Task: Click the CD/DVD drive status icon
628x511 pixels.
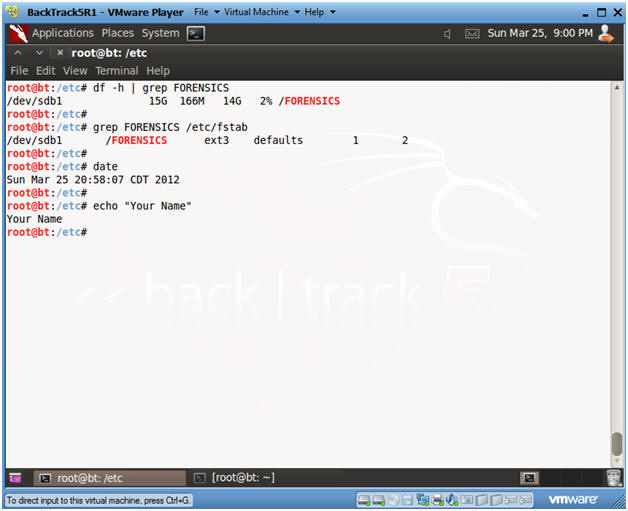Action: (x=394, y=500)
